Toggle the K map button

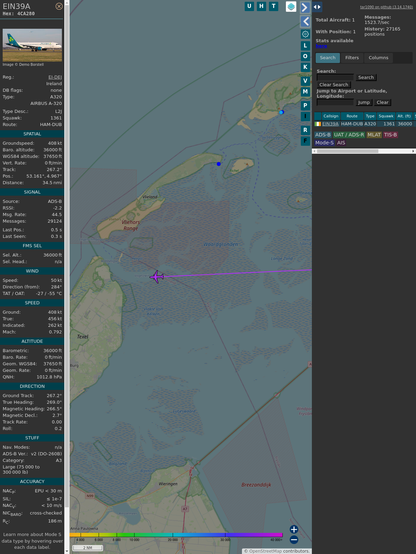click(x=305, y=67)
